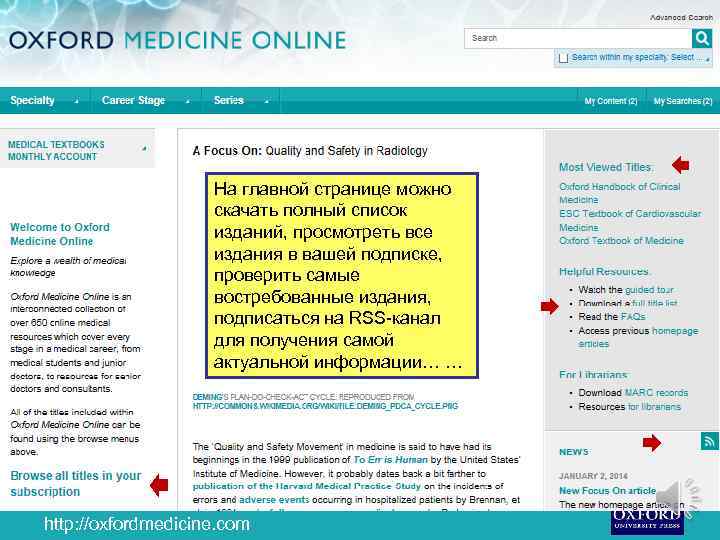Expand Medical Textbooks Monthly Account panel
The image size is (720, 540).
77,150
